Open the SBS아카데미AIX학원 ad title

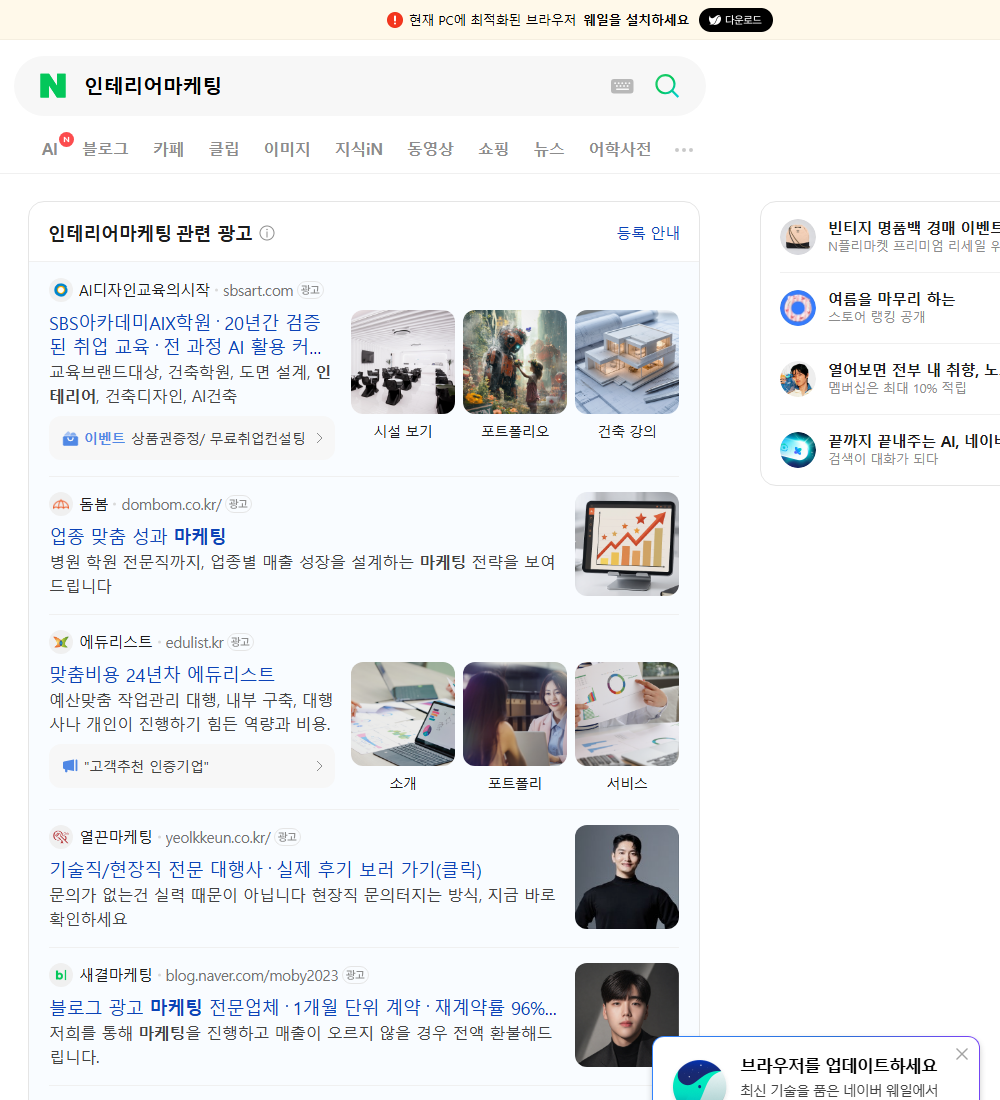tap(185, 334)
